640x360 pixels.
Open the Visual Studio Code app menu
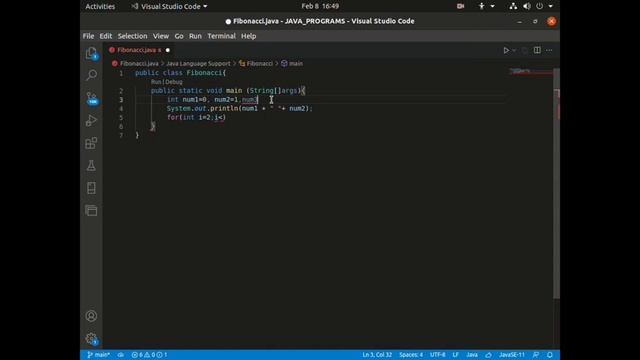click(169, 6)
